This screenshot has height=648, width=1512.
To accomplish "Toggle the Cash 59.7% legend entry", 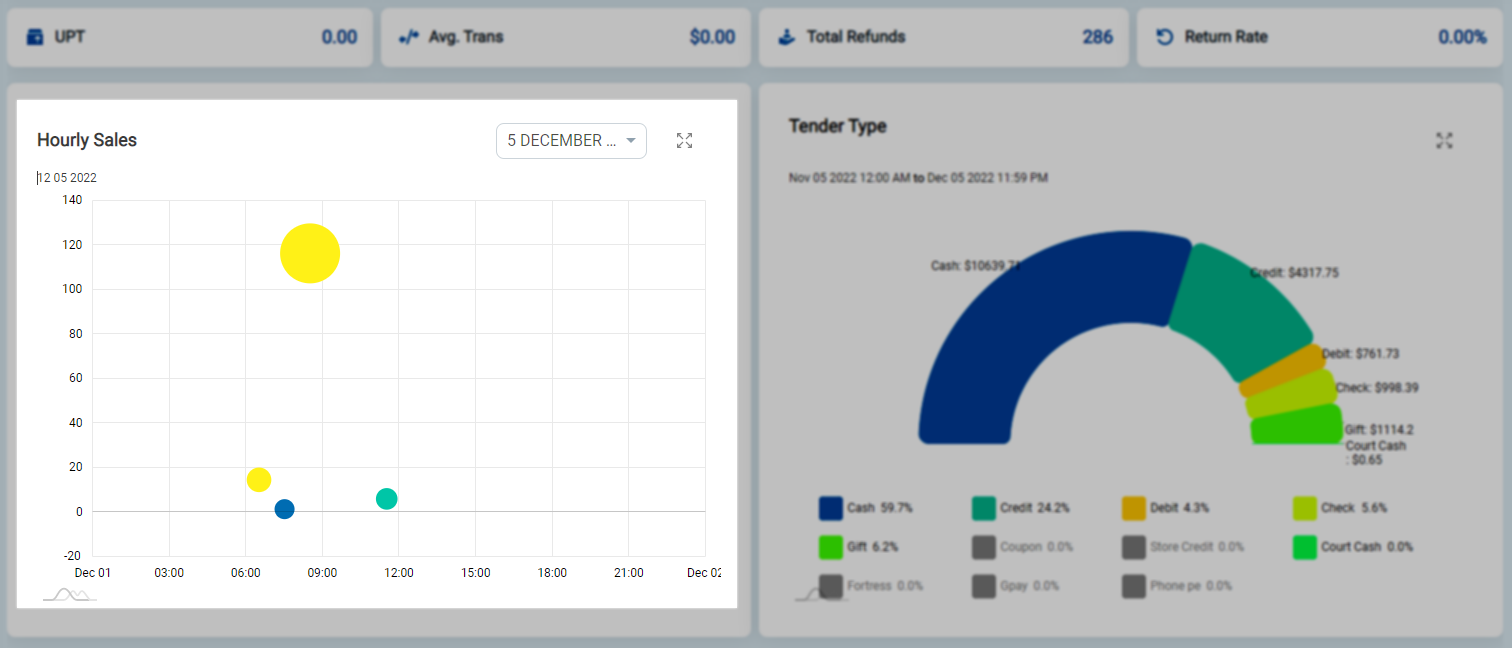I will coord(869,508).
